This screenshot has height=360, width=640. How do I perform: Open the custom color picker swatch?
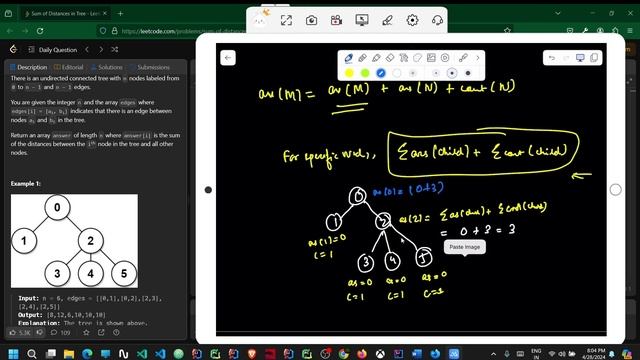pyautogui.click(x=412, y=73)
